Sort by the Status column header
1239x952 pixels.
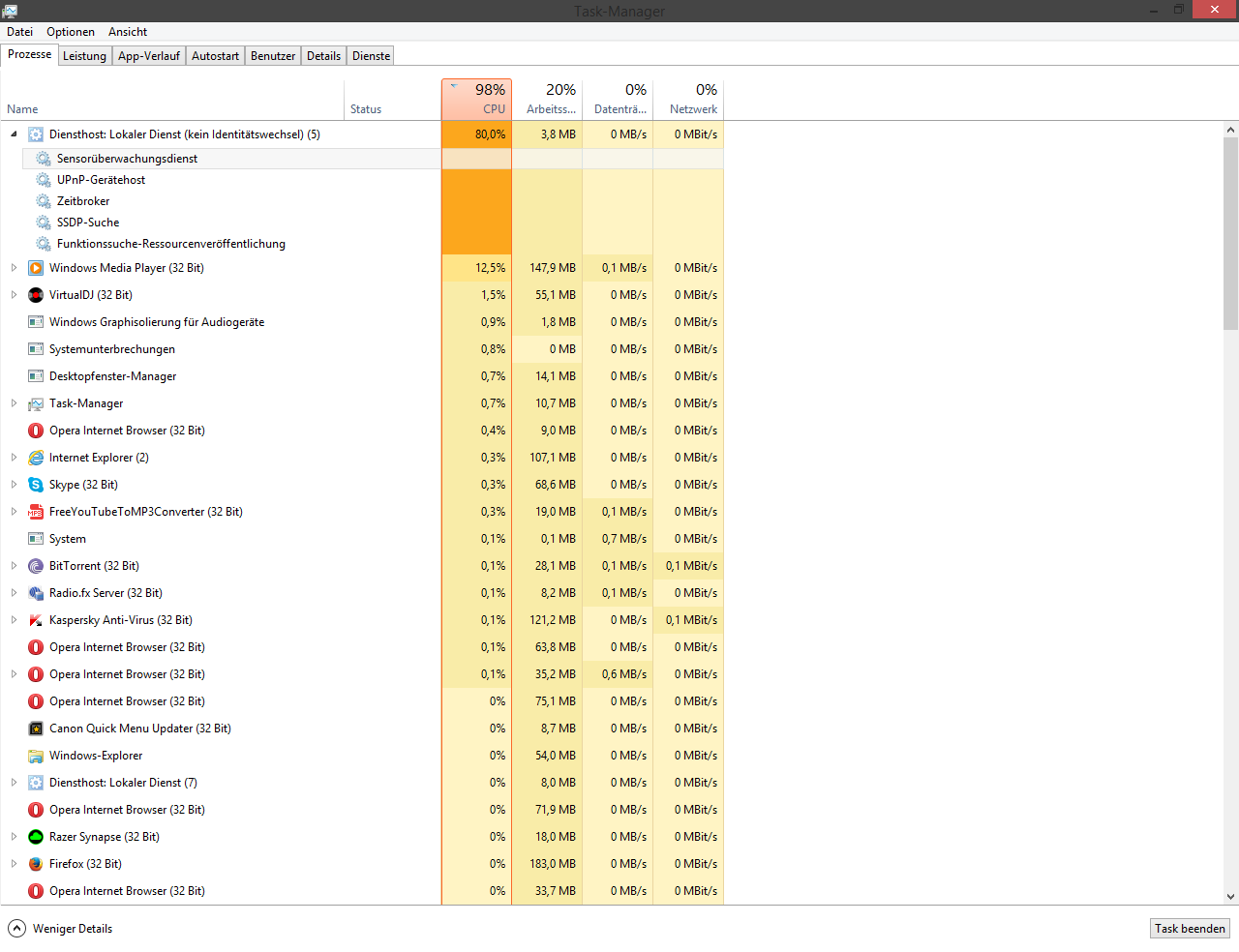pyautogui.click(x=393, y=100)
